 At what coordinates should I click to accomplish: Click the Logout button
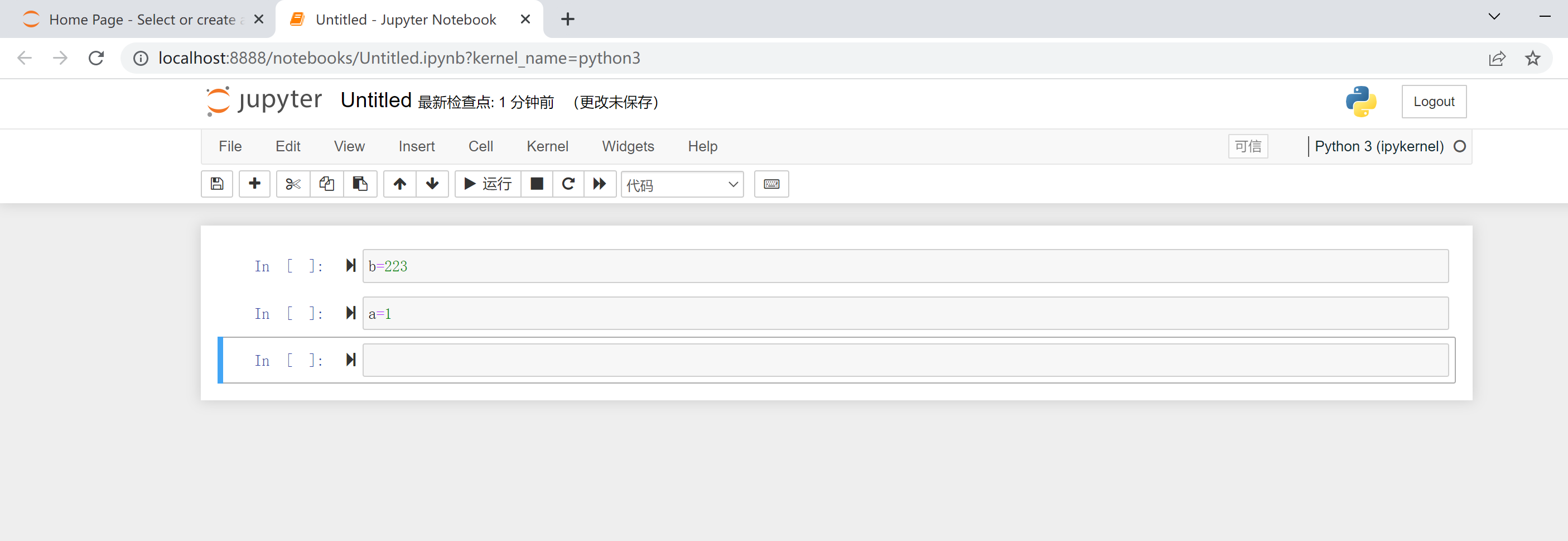click(1434, 102)
